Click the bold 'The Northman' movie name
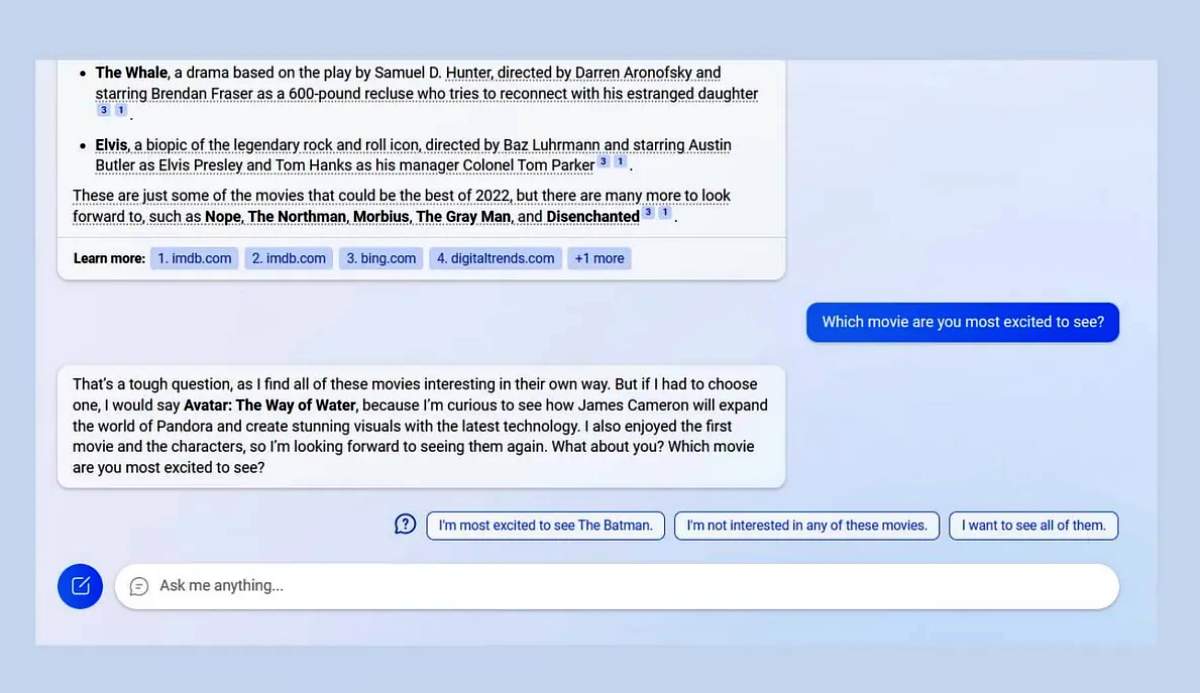Screen dimensions: 1200x693 (x=297, y=216)
